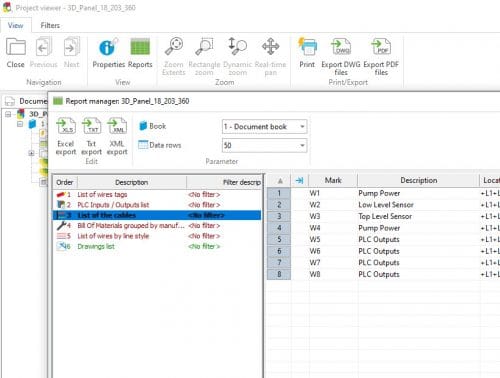Go to Previous document icon
This screenshot has height=378, width=500.
coord(43,47)
